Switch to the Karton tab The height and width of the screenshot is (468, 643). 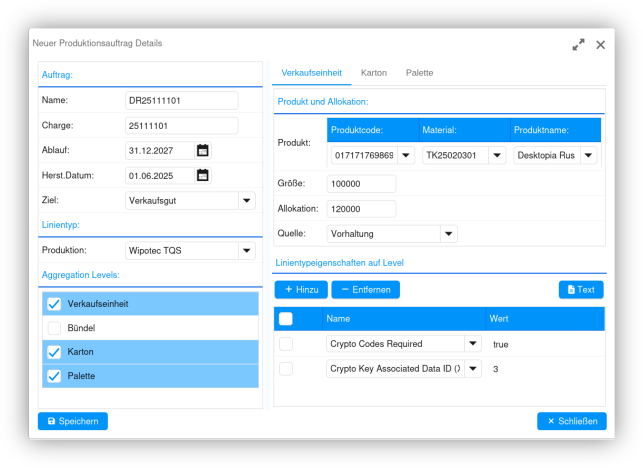[x=374, y=73]
